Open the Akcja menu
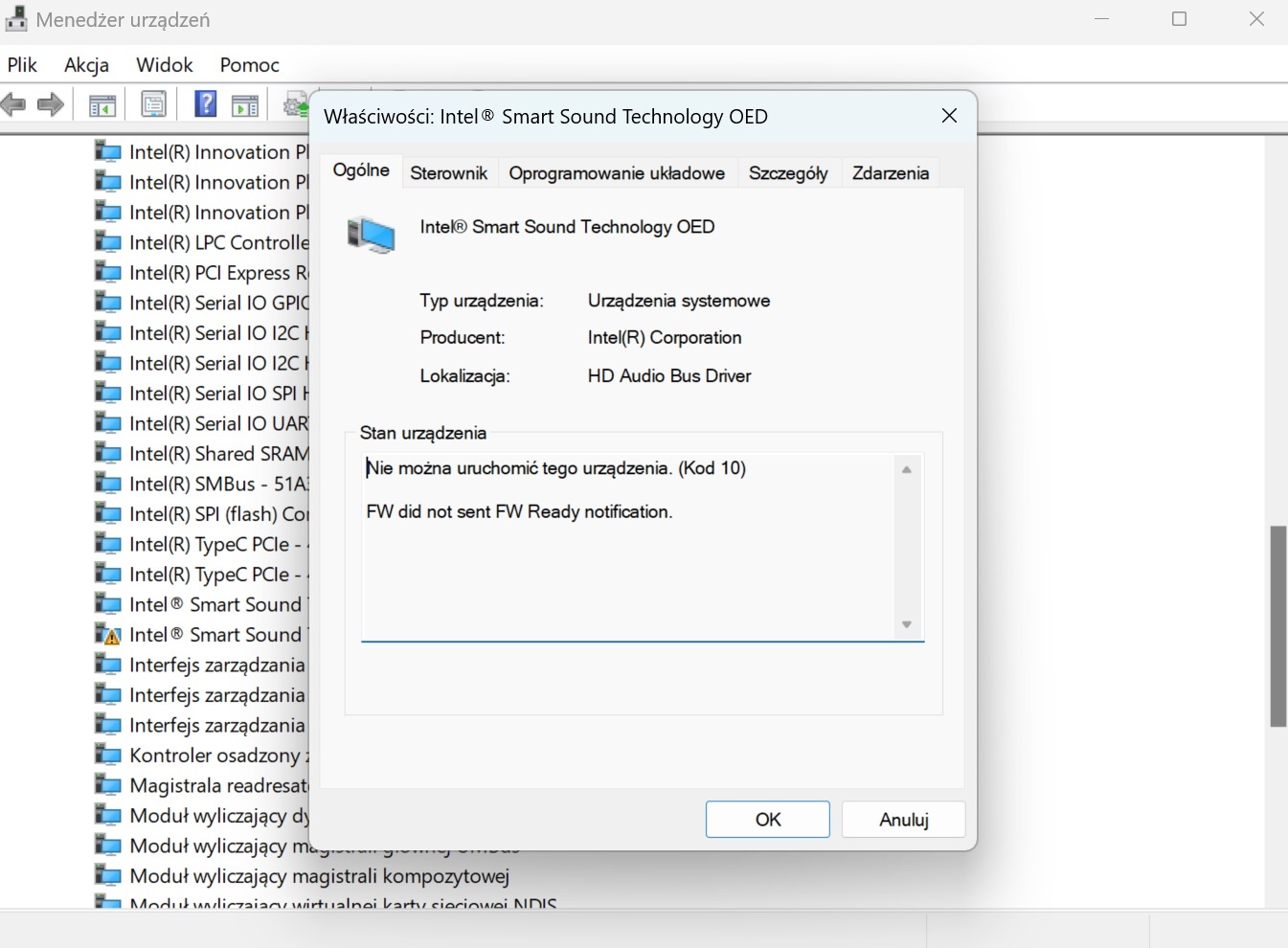The width and height of the screenshot is (1288, 948). 87,64
